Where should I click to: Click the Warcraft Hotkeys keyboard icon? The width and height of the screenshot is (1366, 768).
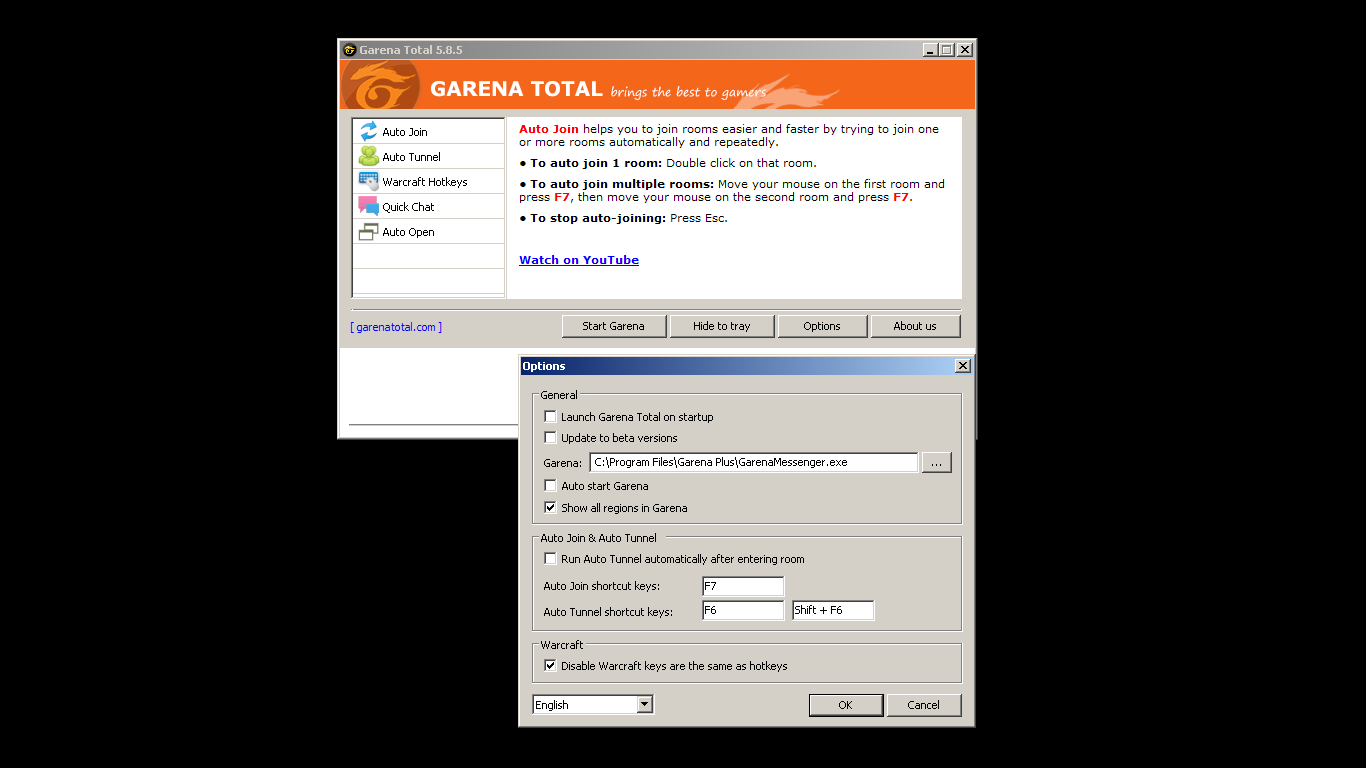click(x=368, y=181)
